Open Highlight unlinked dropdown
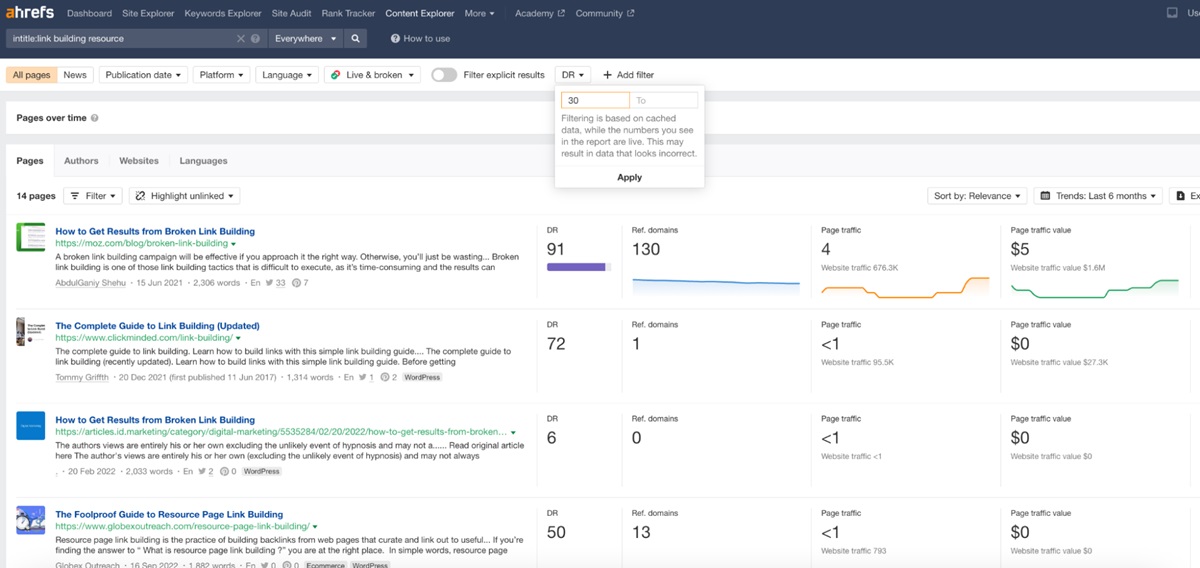 184,196
